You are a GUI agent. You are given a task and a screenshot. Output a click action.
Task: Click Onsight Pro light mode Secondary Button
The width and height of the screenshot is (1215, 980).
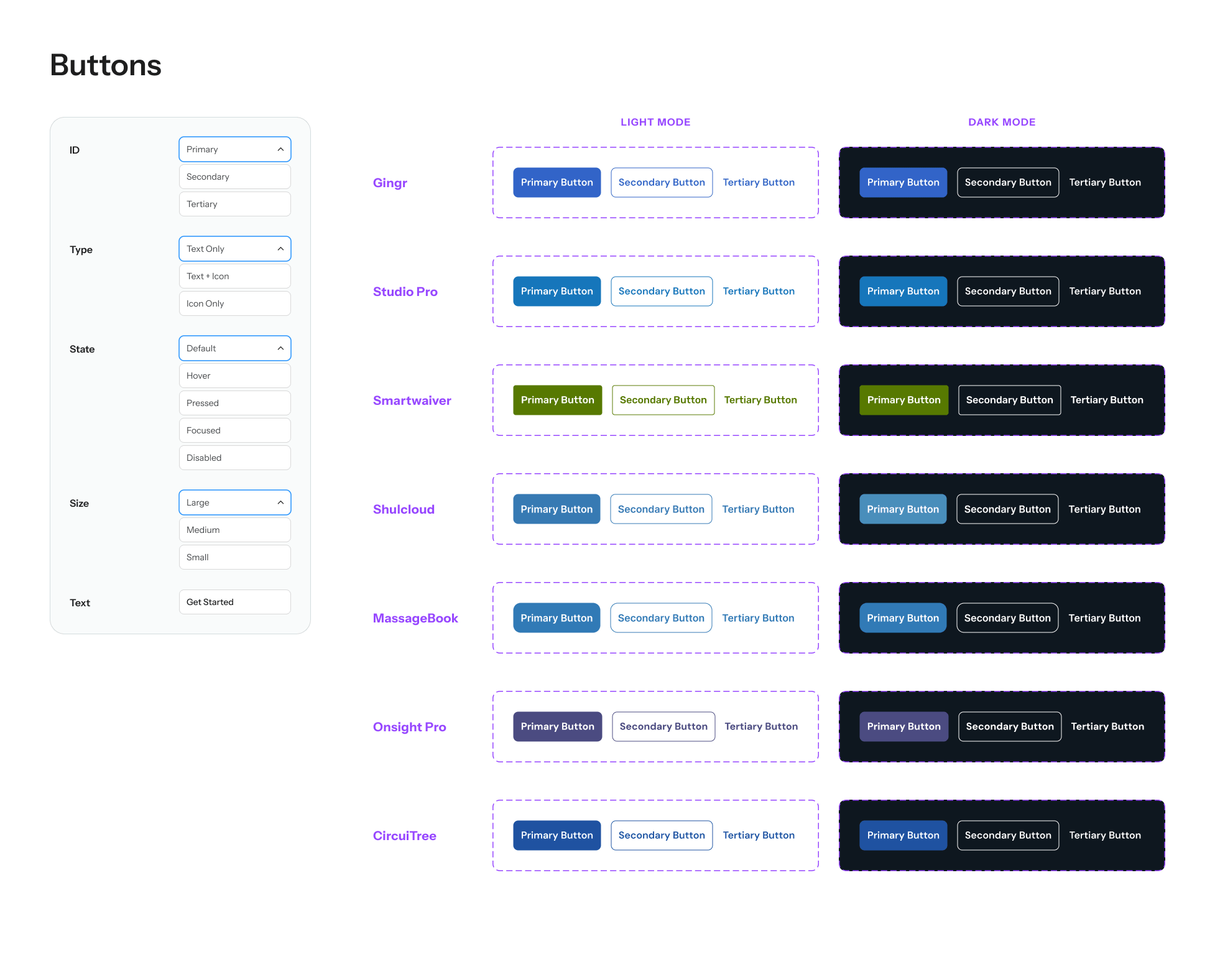[663, 726]
